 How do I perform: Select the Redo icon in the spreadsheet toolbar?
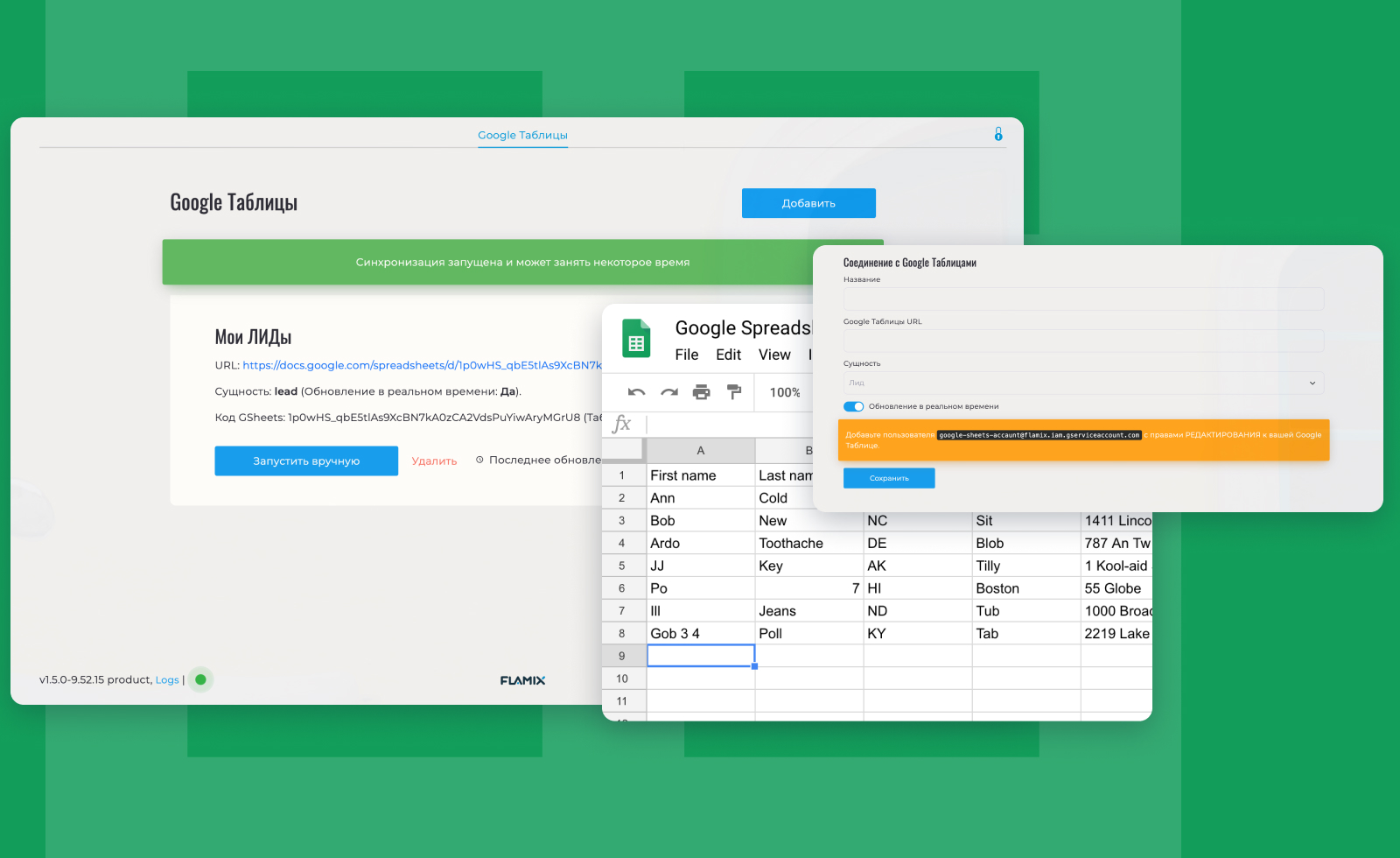click(x=669, y=392)
